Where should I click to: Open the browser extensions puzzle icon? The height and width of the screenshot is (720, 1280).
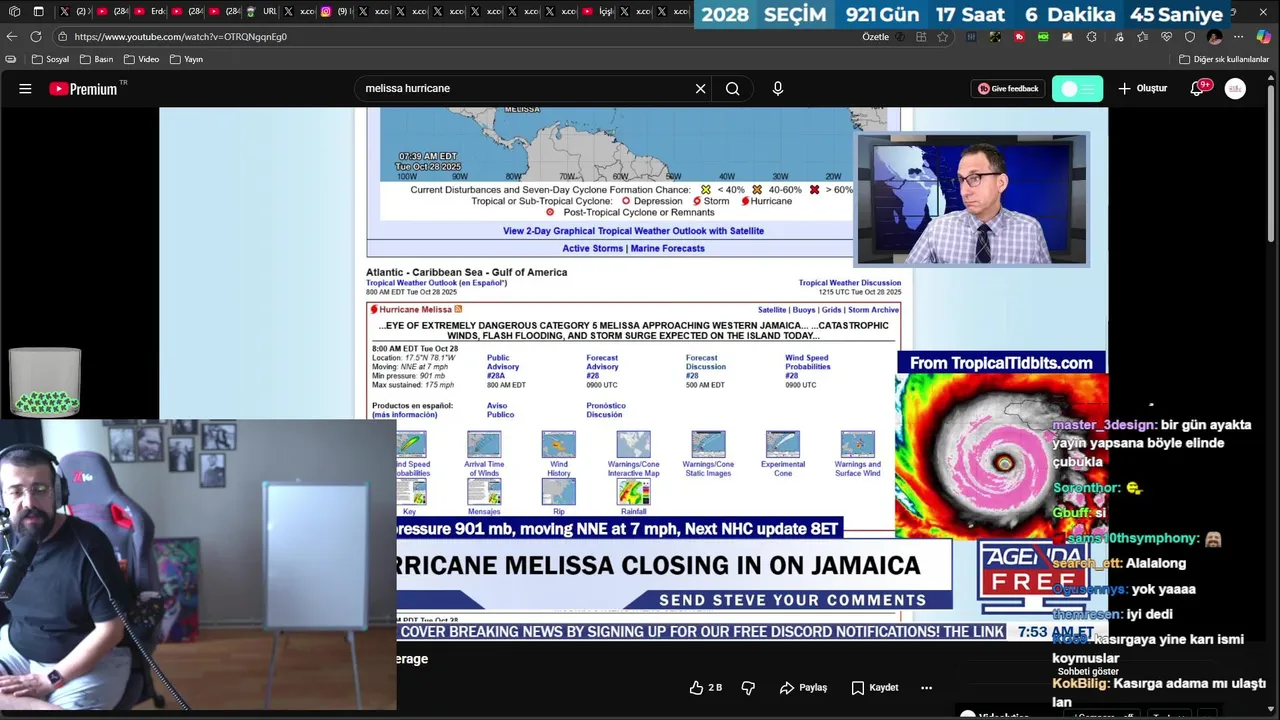1091,36
